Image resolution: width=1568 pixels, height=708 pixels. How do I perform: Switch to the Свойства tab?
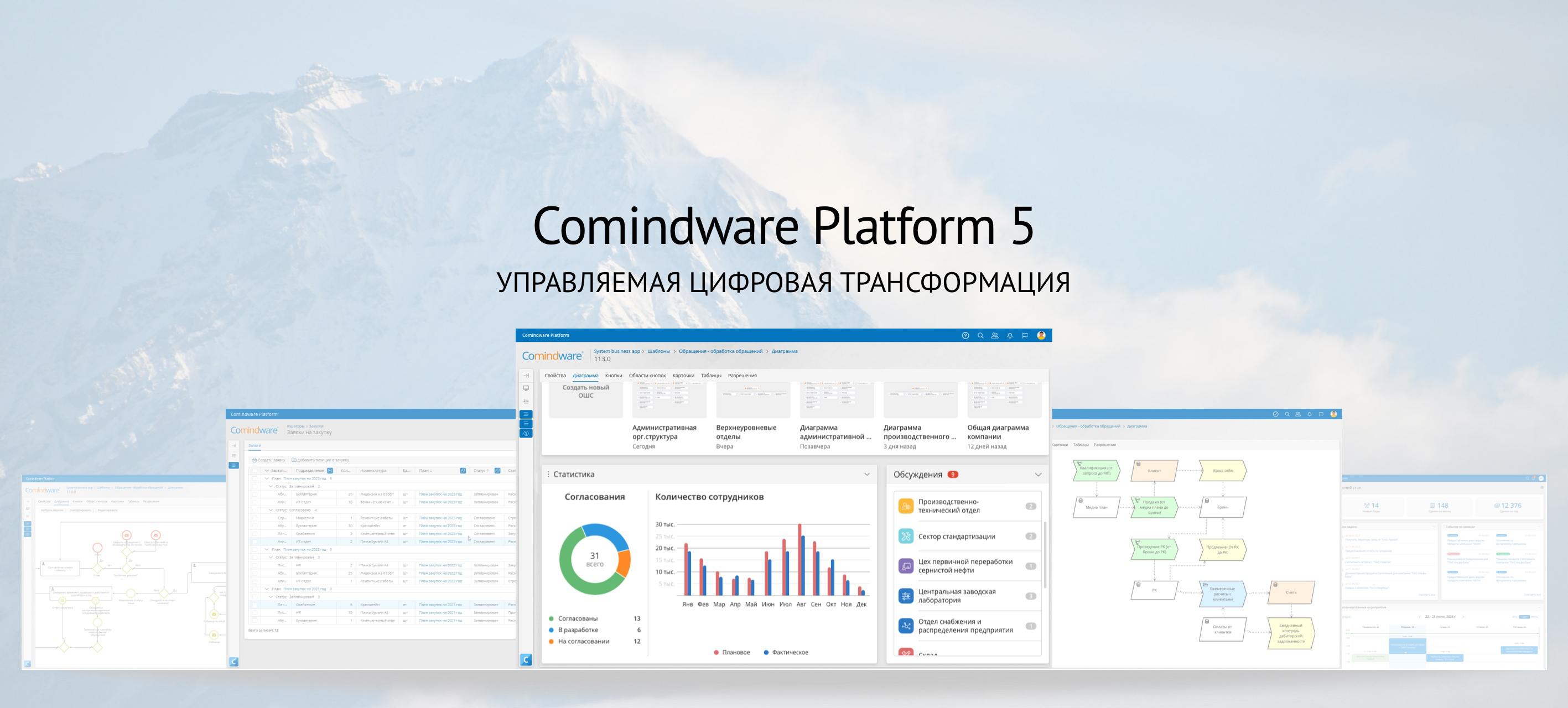pos(554,376)
